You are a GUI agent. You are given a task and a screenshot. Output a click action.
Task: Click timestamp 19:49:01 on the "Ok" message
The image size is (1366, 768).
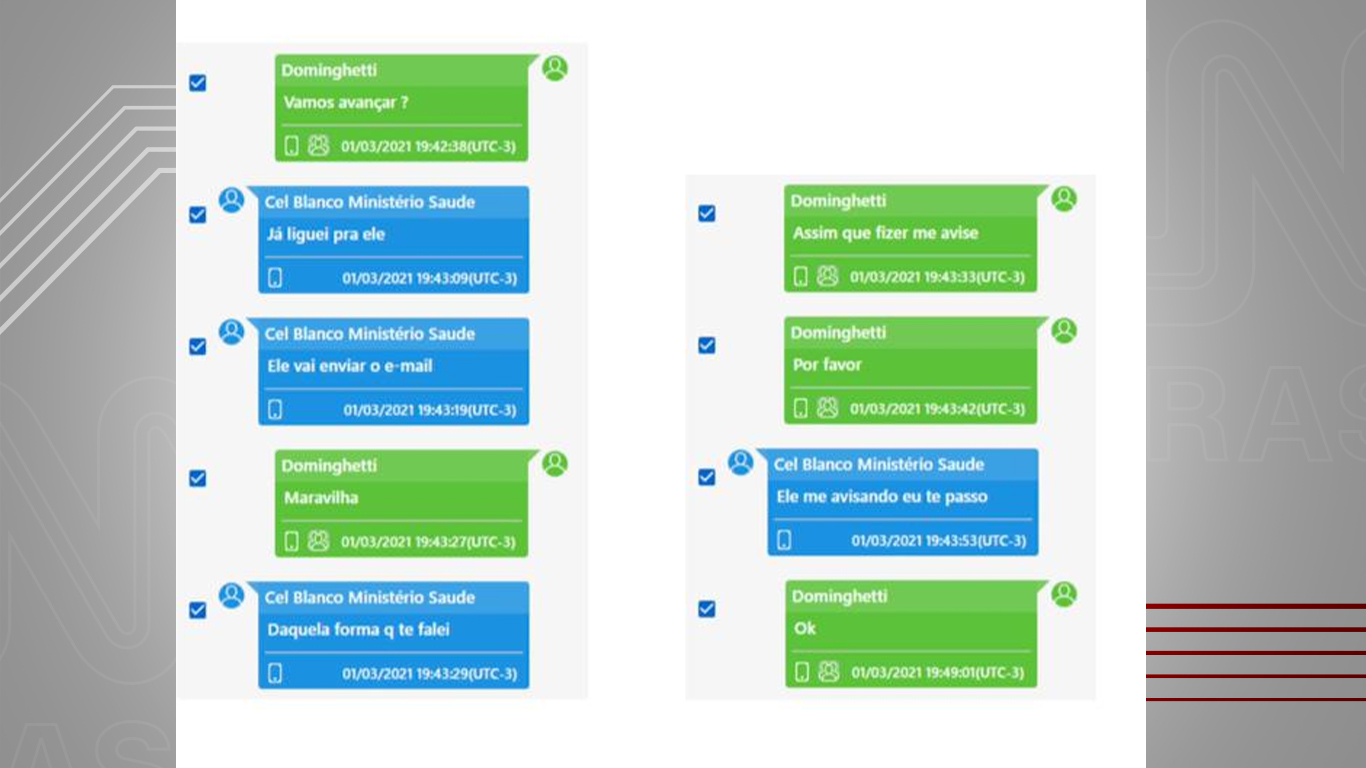[937, 673]
